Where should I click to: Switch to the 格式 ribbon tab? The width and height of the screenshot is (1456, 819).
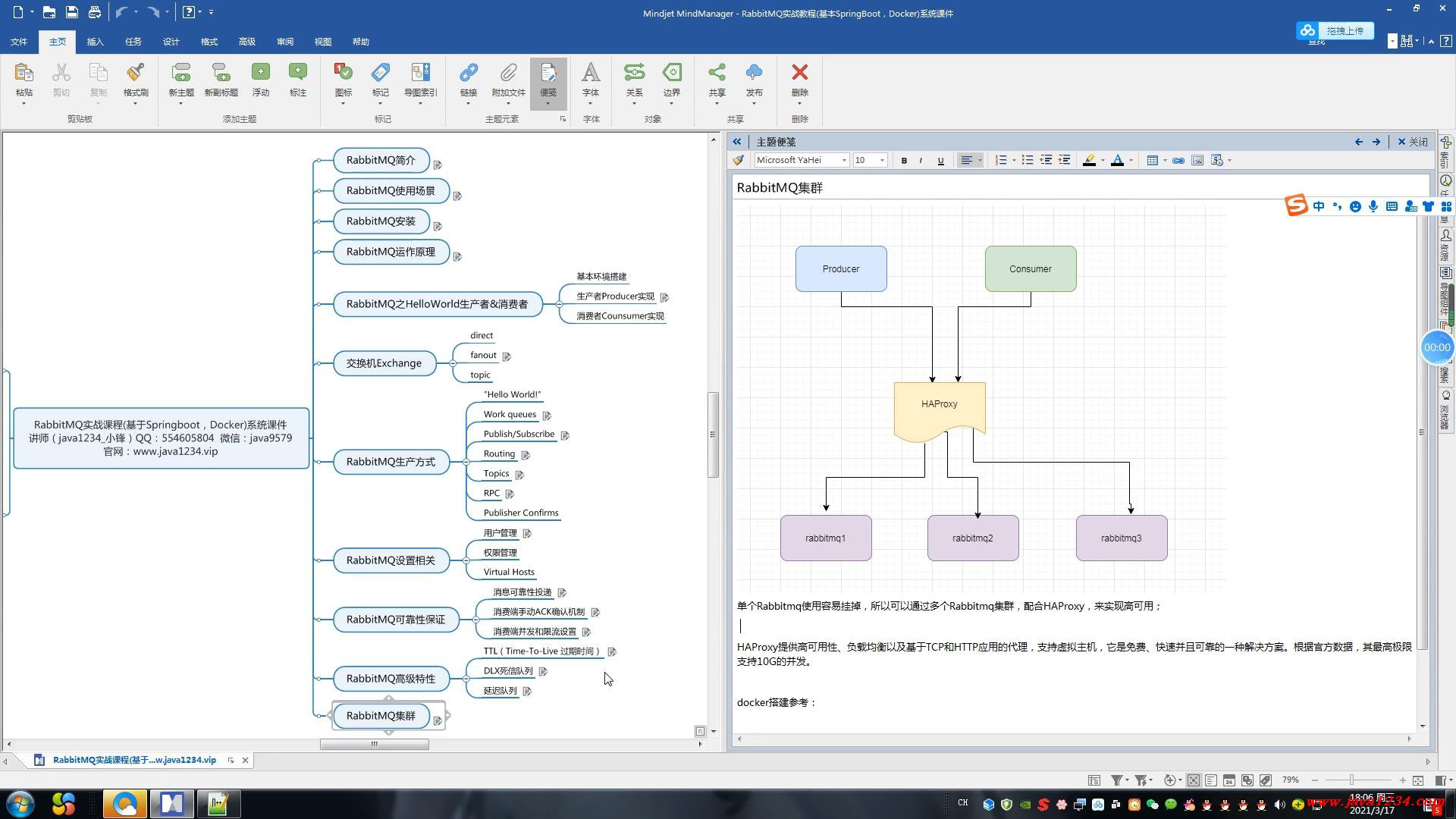(209, 42)
